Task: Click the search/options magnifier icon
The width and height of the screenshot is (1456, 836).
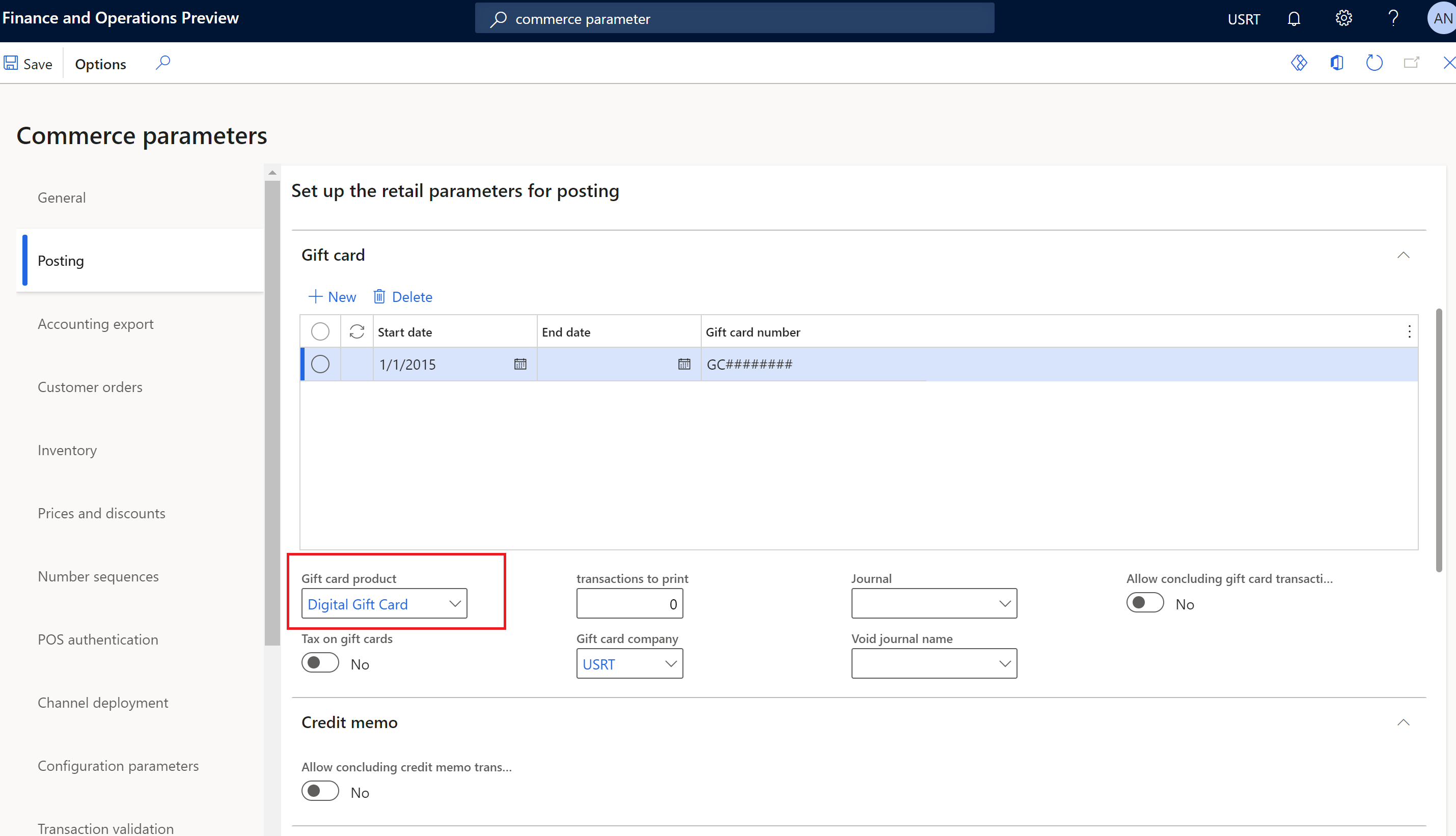Action: (x=163, y=63)
